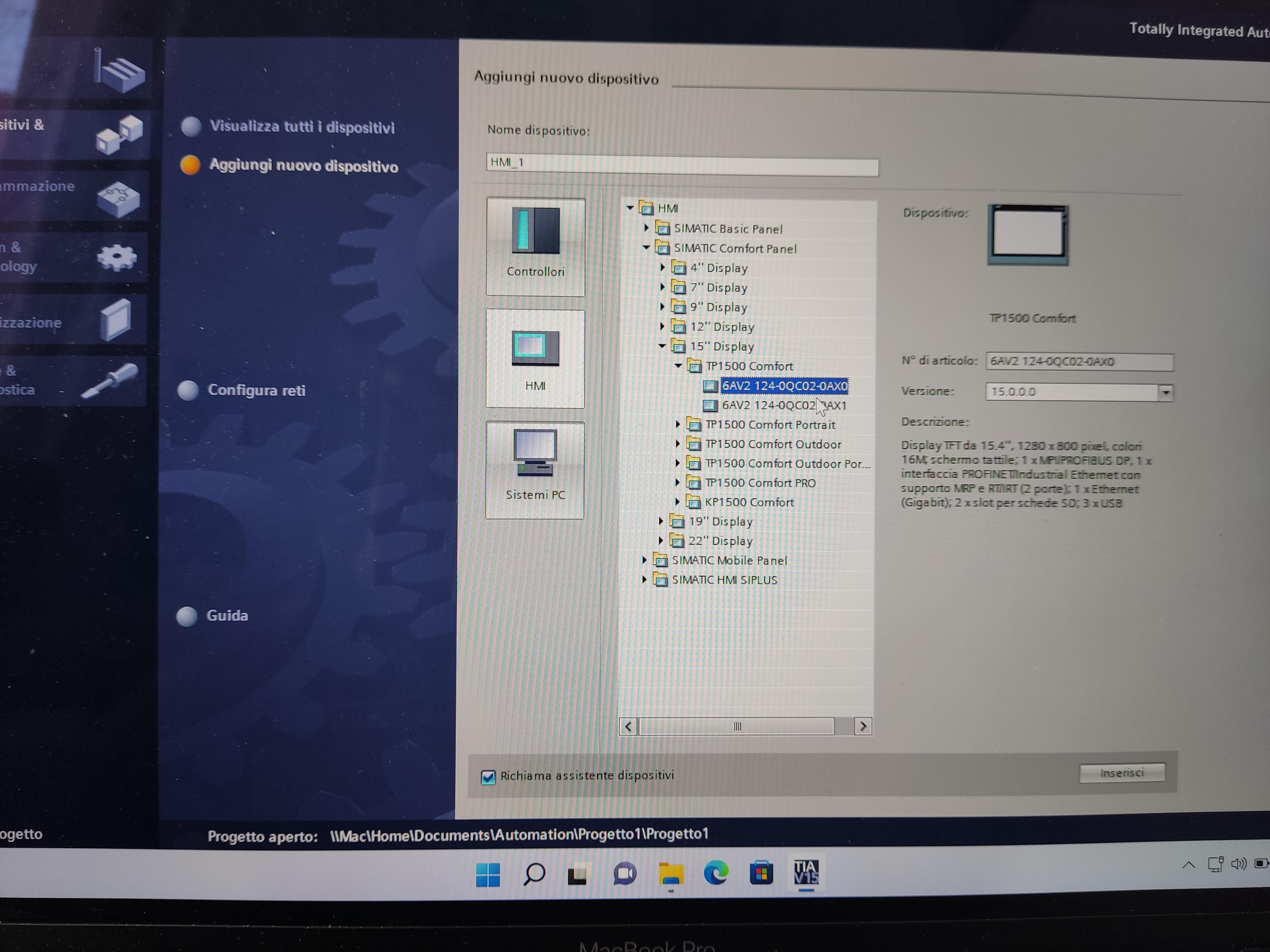Click the motion and technology gear icon
1270x952 pixels.
click(117, 258)
